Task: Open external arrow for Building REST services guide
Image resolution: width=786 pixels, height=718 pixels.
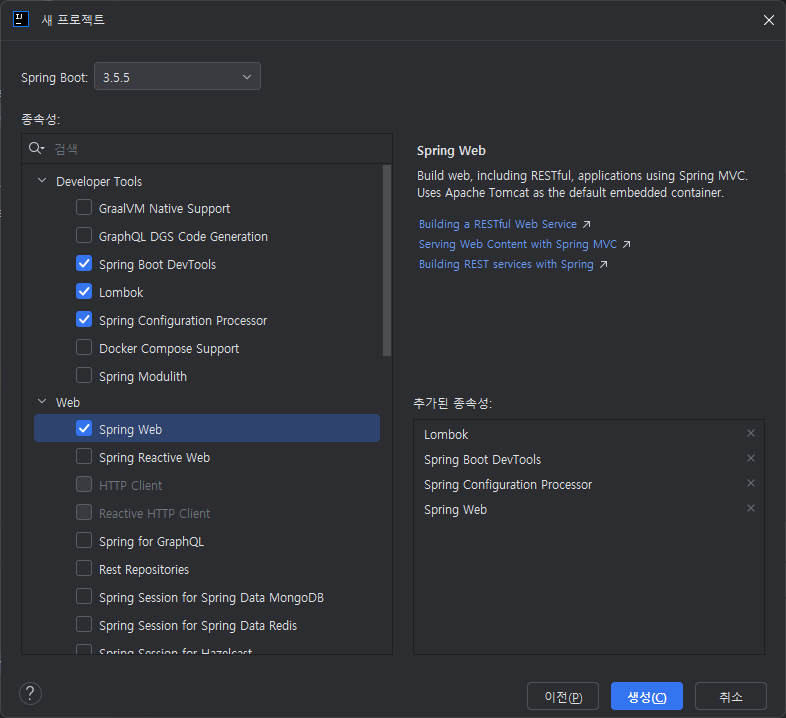Action: tap(604, 264)
